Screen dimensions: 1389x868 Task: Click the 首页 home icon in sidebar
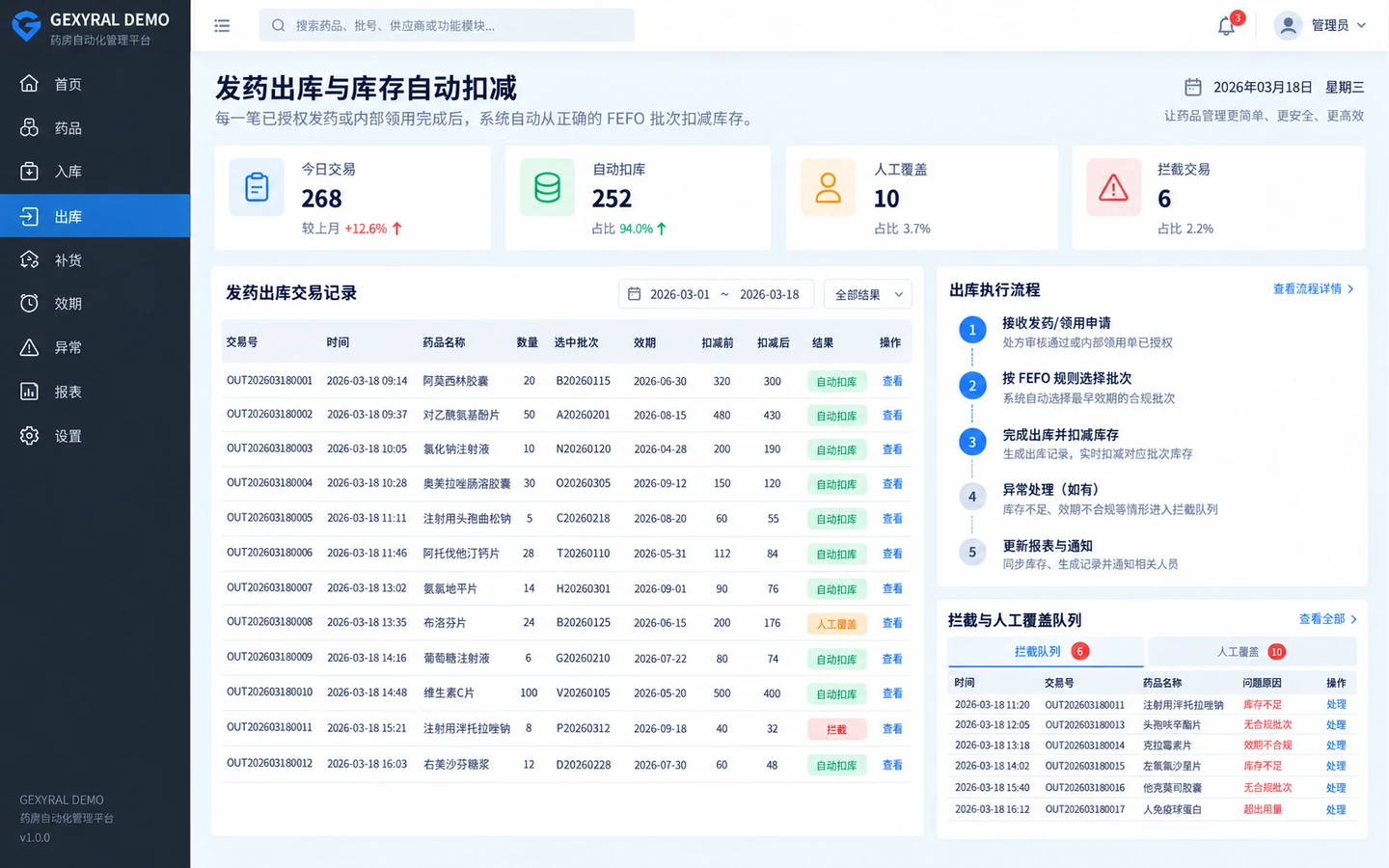click(x=30, y=84)
